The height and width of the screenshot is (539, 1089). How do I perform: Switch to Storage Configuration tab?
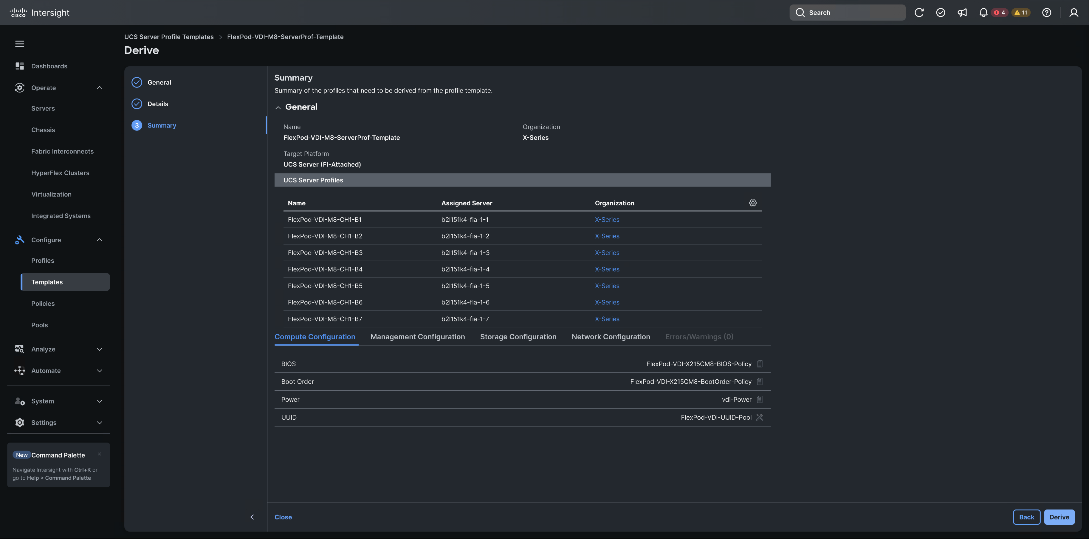pos(518,336)
